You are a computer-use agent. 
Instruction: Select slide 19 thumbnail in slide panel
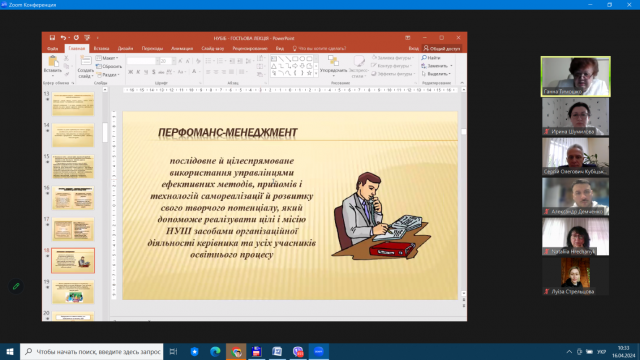(x=73, y=292)
